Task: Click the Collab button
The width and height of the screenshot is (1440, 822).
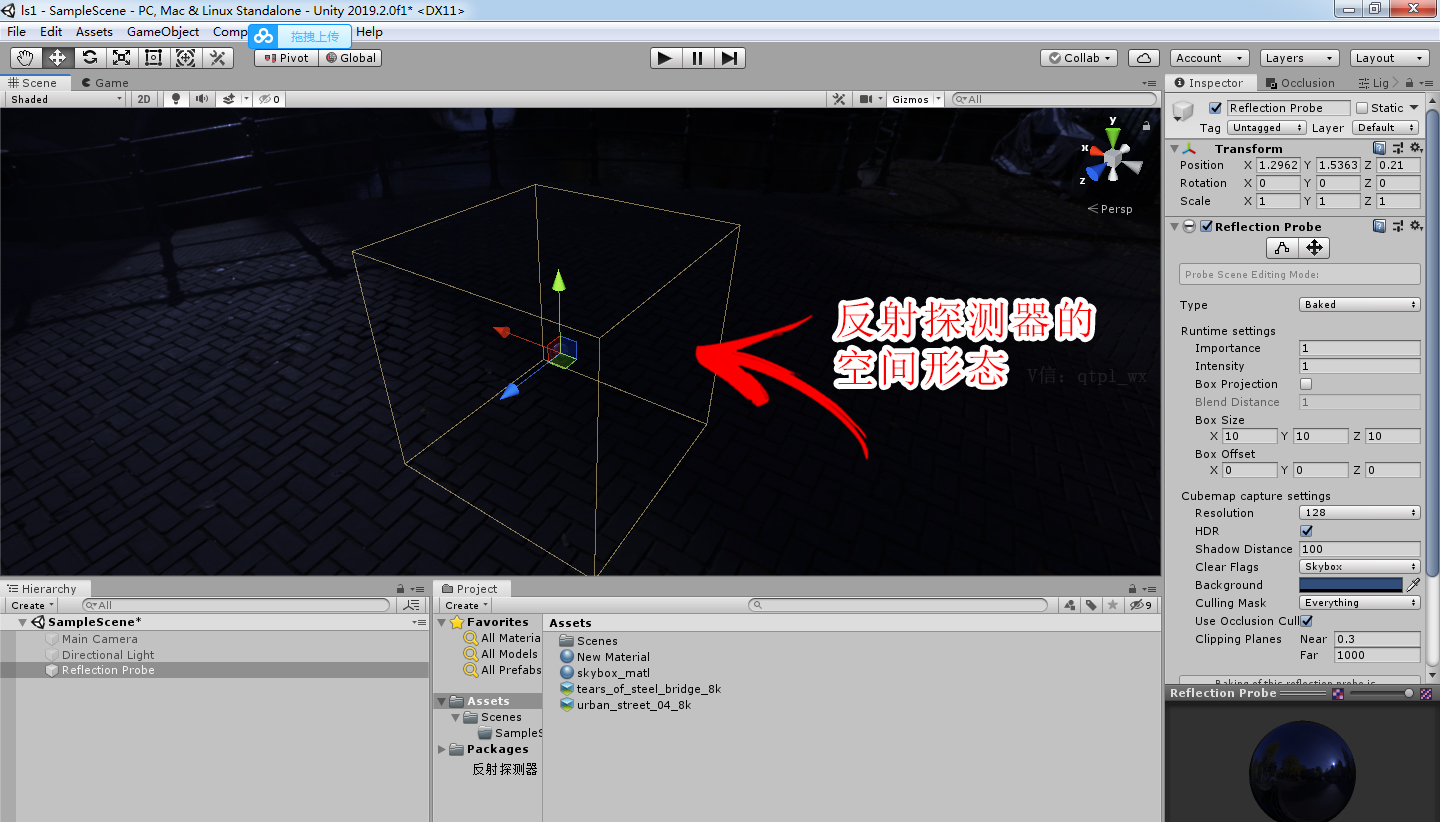Action: point(1080,58)
